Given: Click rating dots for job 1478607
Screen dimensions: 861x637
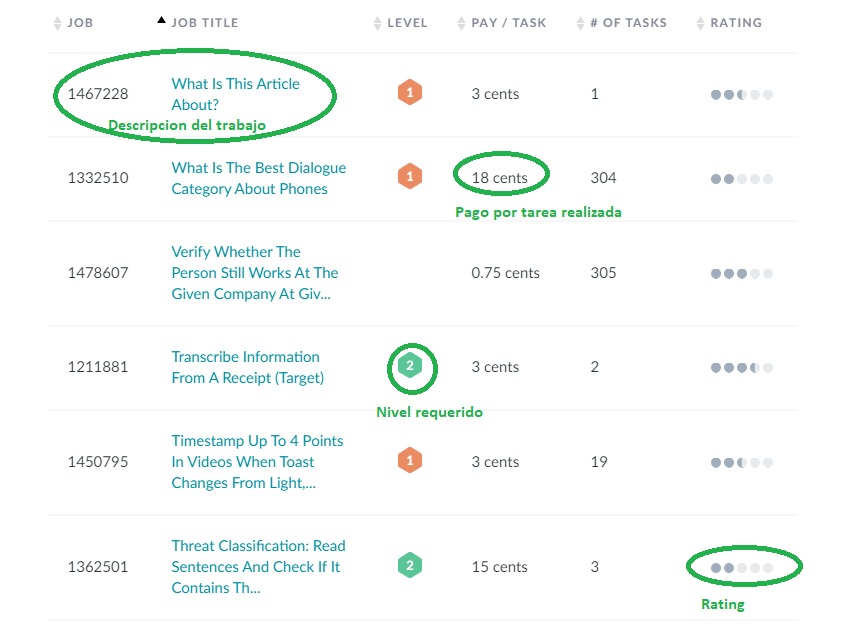Looking at the screenshot, I should (x=741, y=273).
